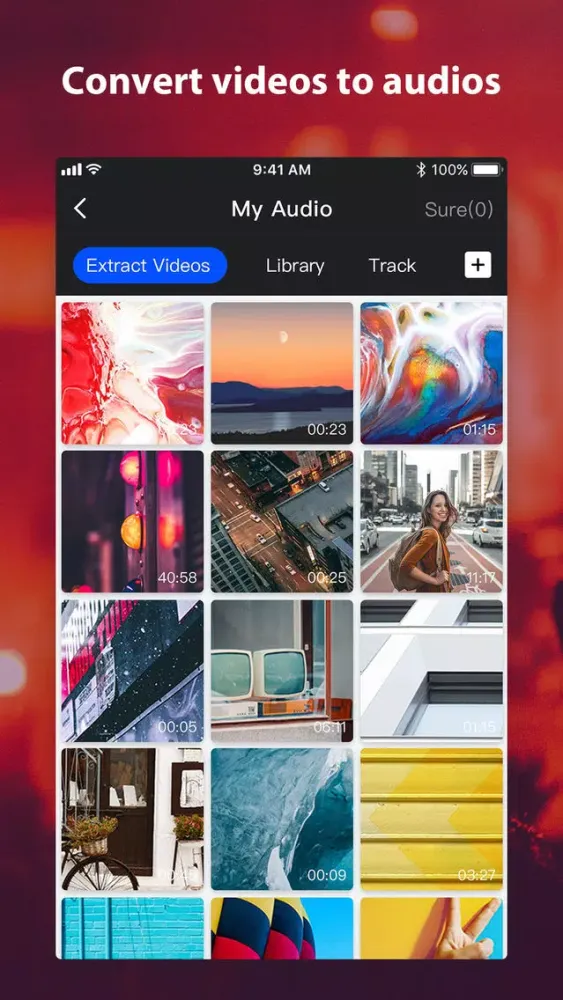Select the blue ocean wave video 00:09

(282, 820)
